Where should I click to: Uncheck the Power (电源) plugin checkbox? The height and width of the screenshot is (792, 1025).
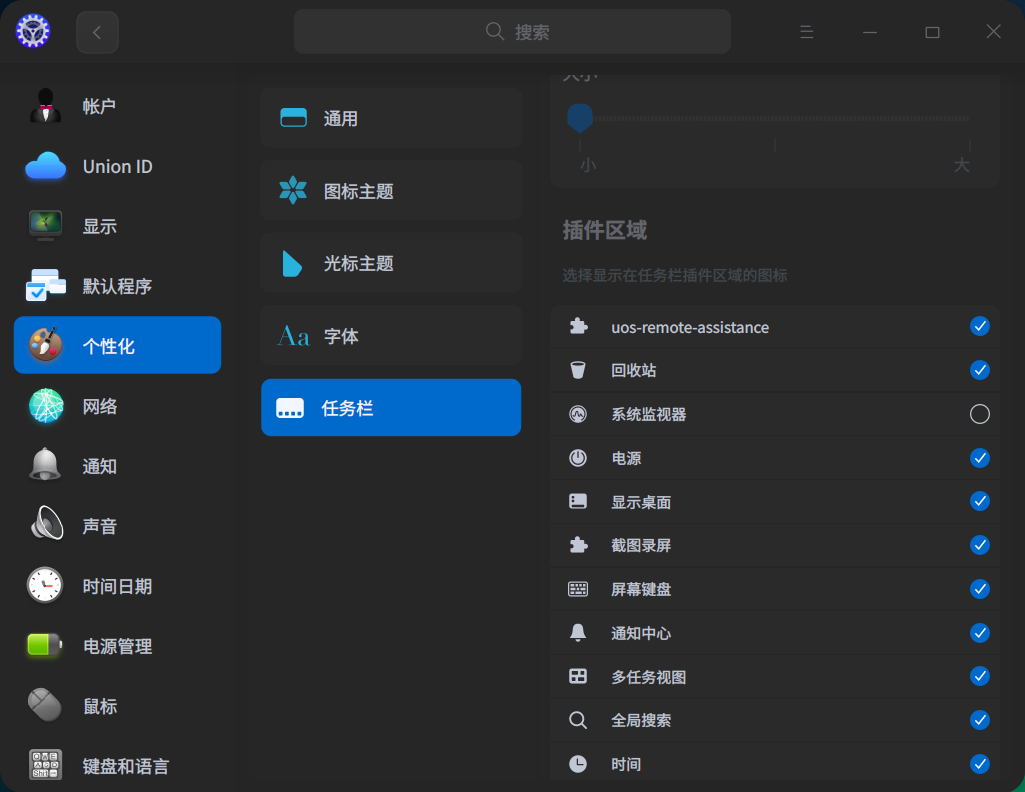(x=979, y=457)
